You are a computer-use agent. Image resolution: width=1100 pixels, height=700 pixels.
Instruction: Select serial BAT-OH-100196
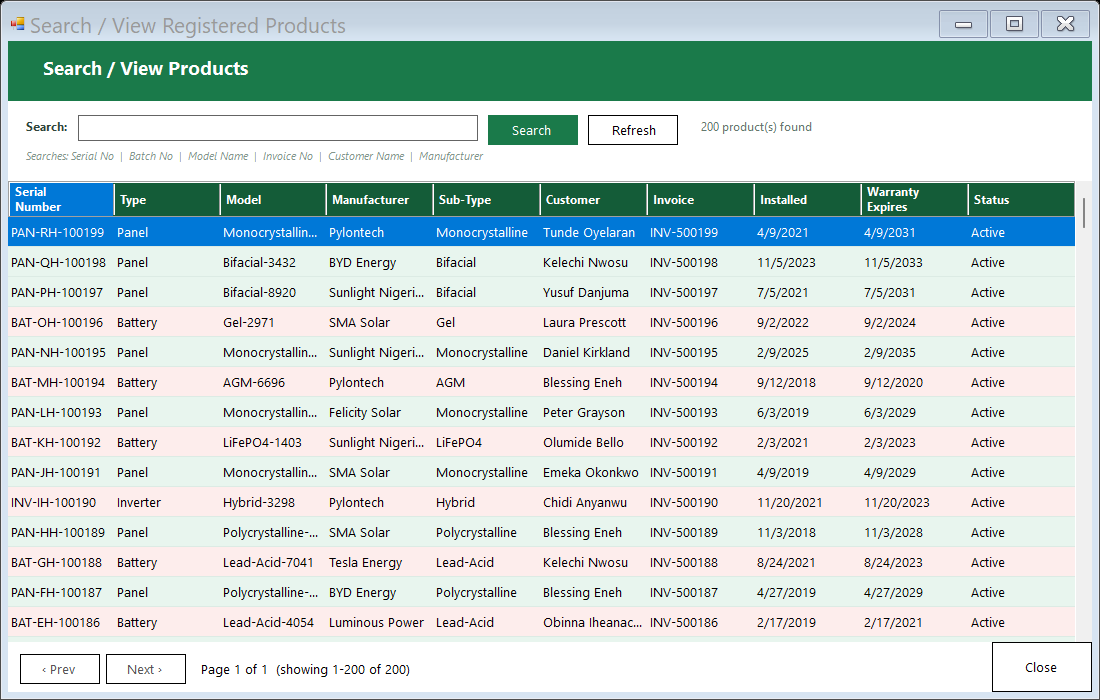point(57,323)
